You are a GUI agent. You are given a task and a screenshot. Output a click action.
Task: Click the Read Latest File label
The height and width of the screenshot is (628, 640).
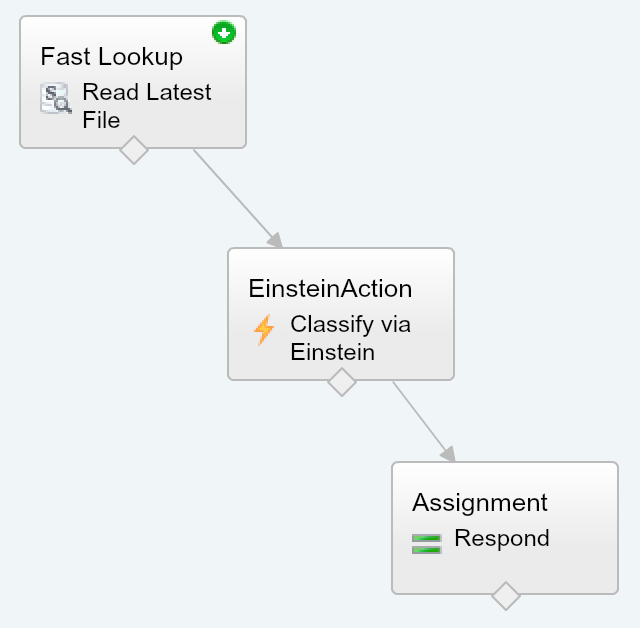pyautogui.click(x=146, y=106)
